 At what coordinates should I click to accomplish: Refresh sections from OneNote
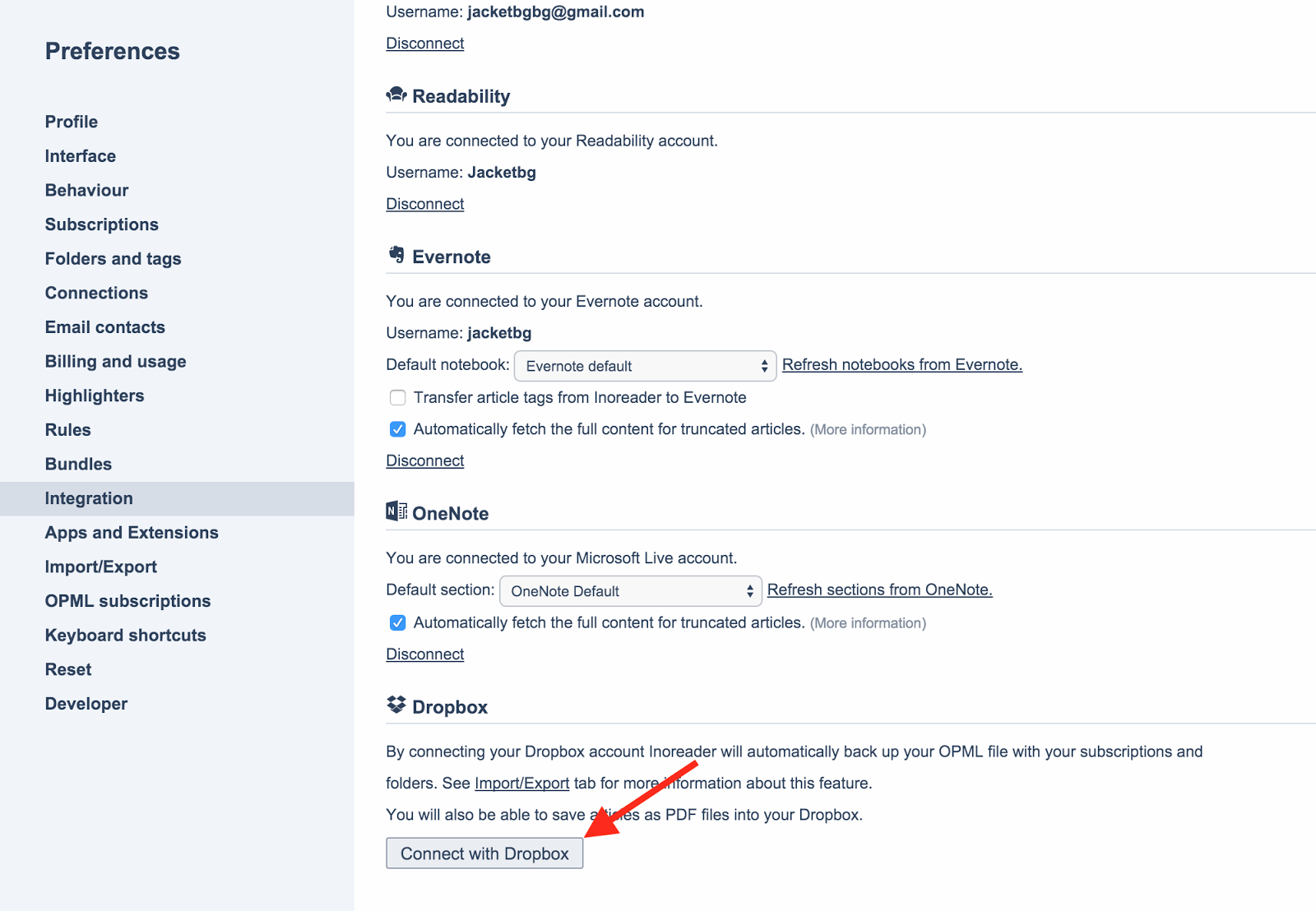pos(879,590)
